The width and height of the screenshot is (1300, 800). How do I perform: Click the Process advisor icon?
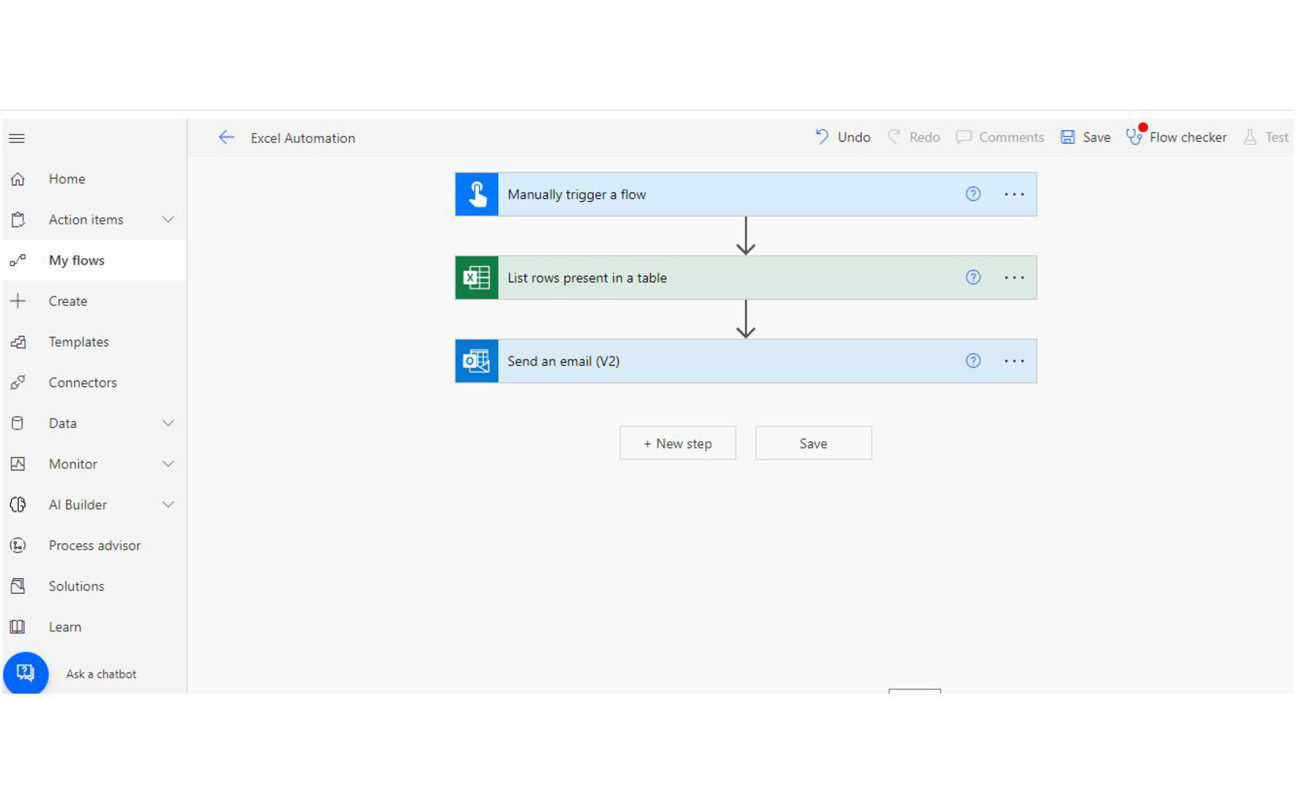tap(18, 546)
